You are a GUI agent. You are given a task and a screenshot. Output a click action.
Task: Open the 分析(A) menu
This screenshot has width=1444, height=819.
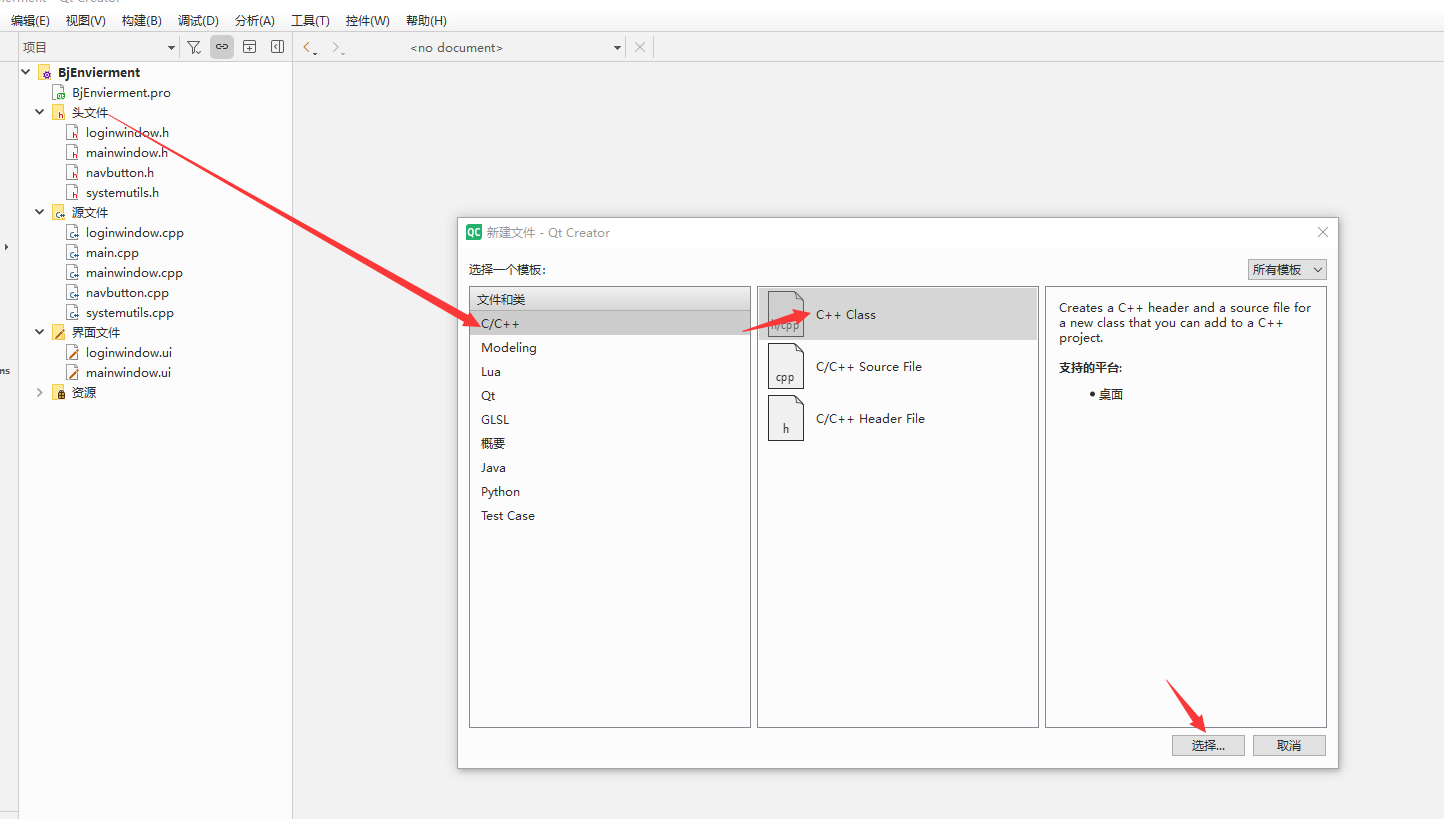point(254,20)
